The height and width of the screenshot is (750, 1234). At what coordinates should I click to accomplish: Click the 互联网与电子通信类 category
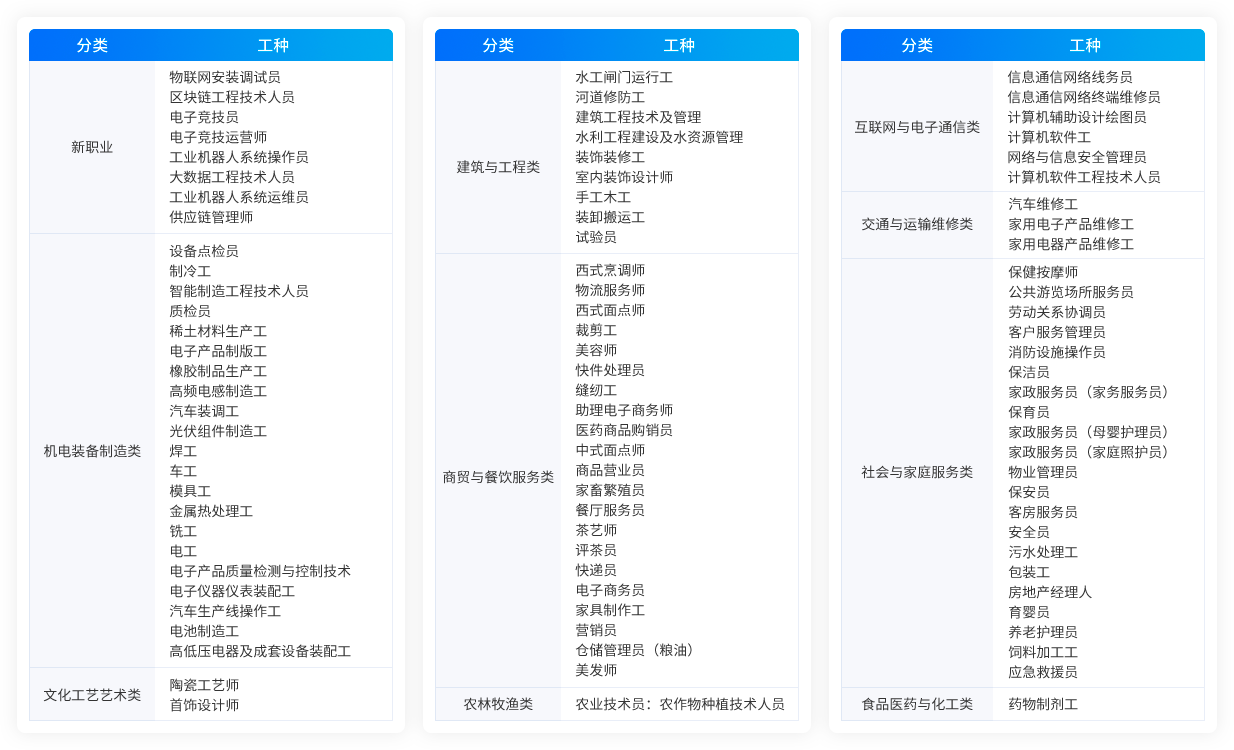[917, 127]
